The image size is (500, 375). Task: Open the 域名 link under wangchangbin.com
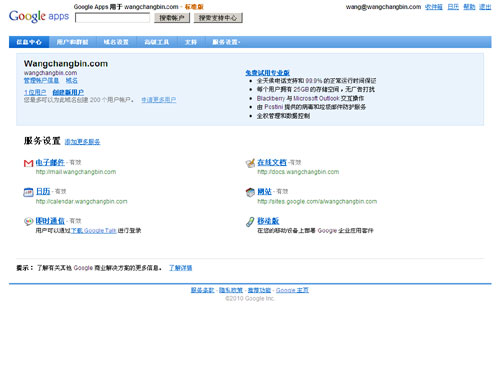72,80
